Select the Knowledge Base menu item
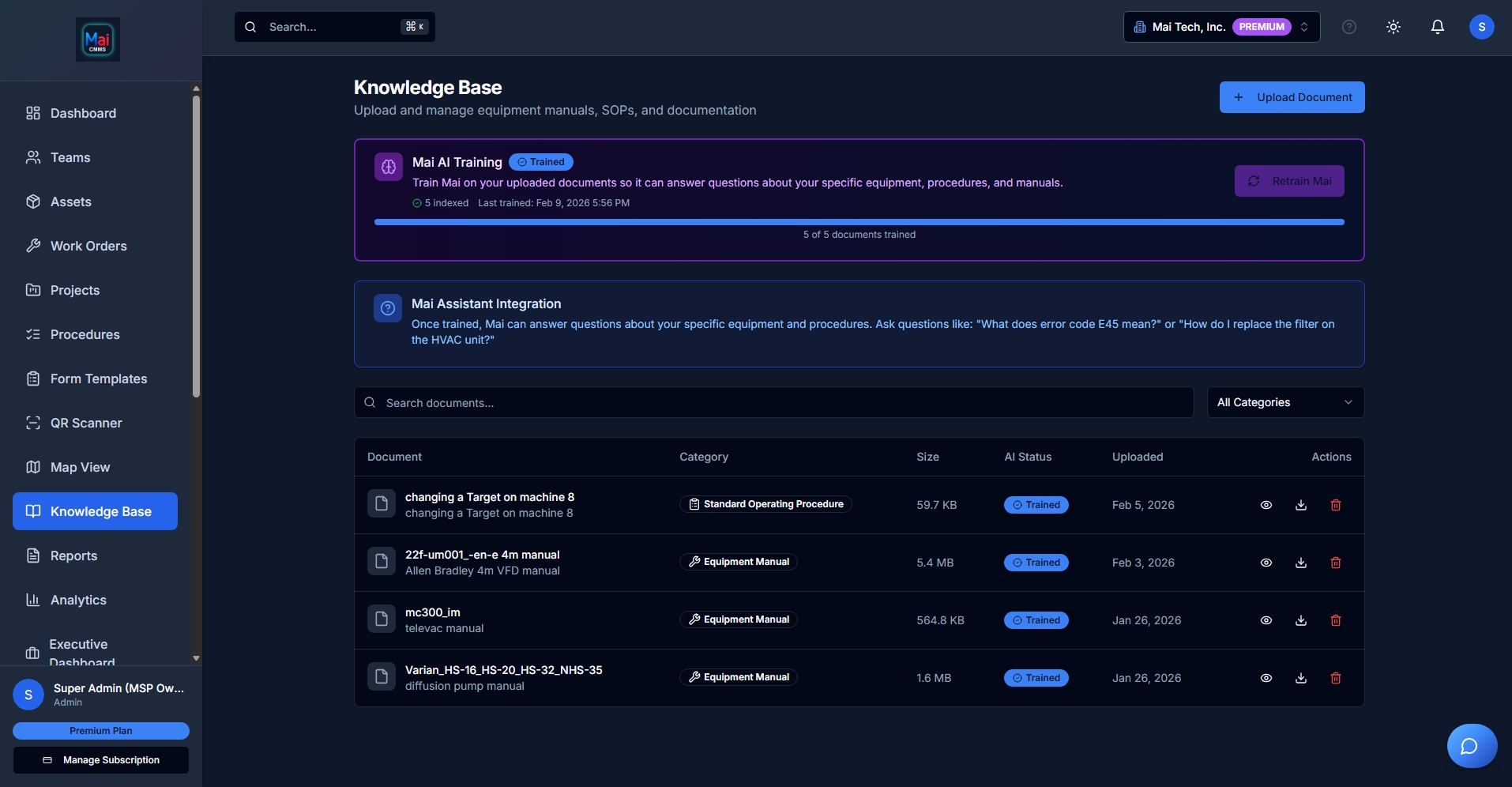Screen dimensions: 1512x787 (x=94, y=511)
